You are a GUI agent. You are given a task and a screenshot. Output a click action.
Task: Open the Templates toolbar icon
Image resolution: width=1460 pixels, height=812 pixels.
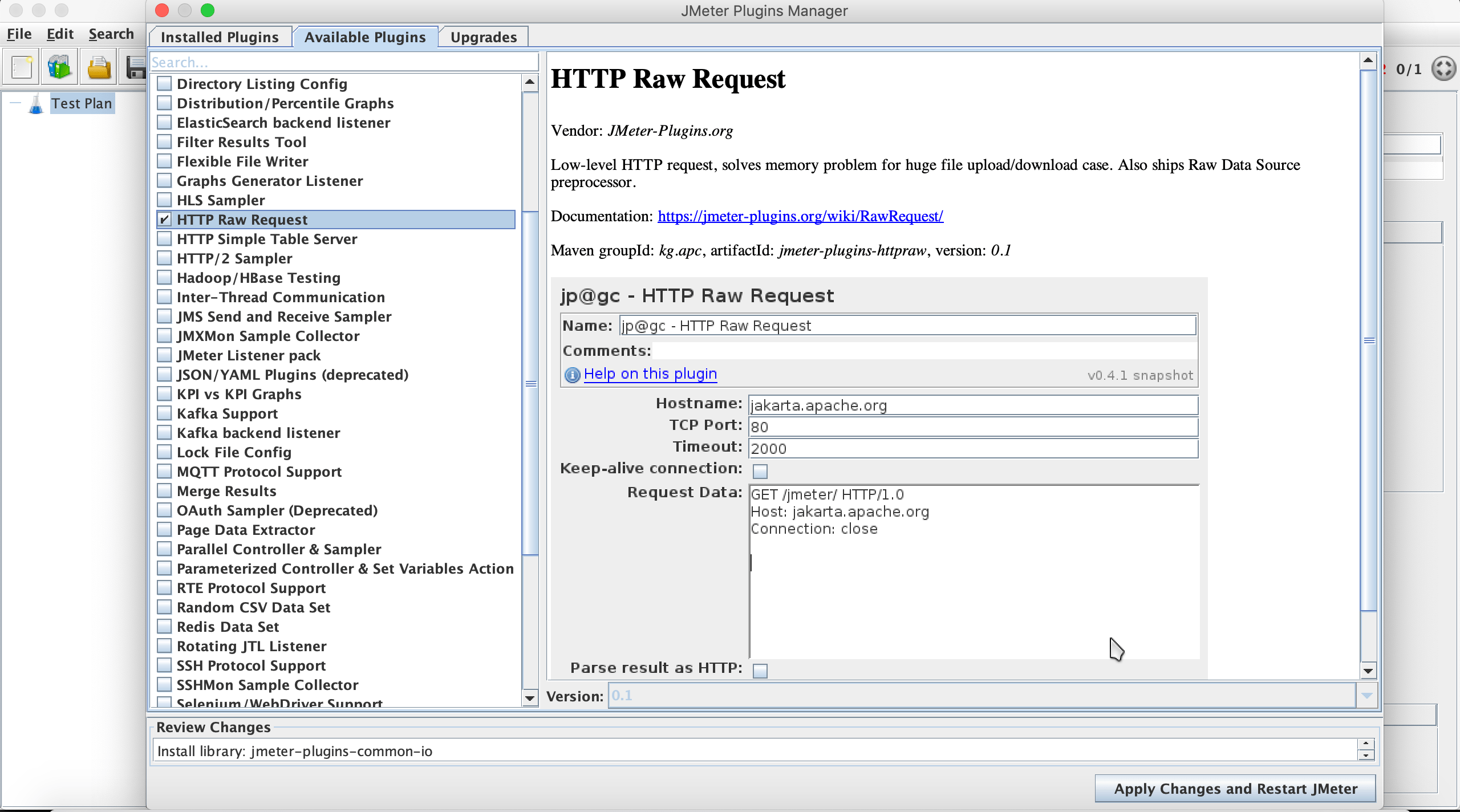[x=59, y=68]
